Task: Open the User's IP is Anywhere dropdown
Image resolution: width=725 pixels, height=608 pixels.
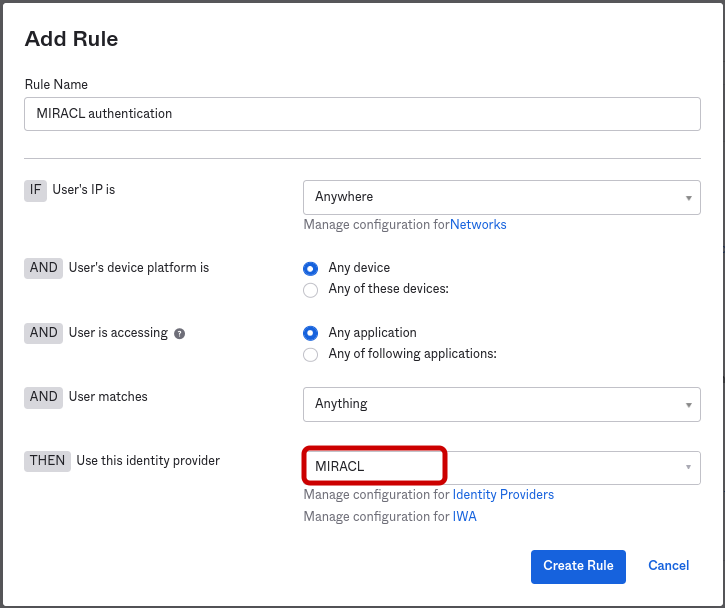Action: tap(502, 197)
